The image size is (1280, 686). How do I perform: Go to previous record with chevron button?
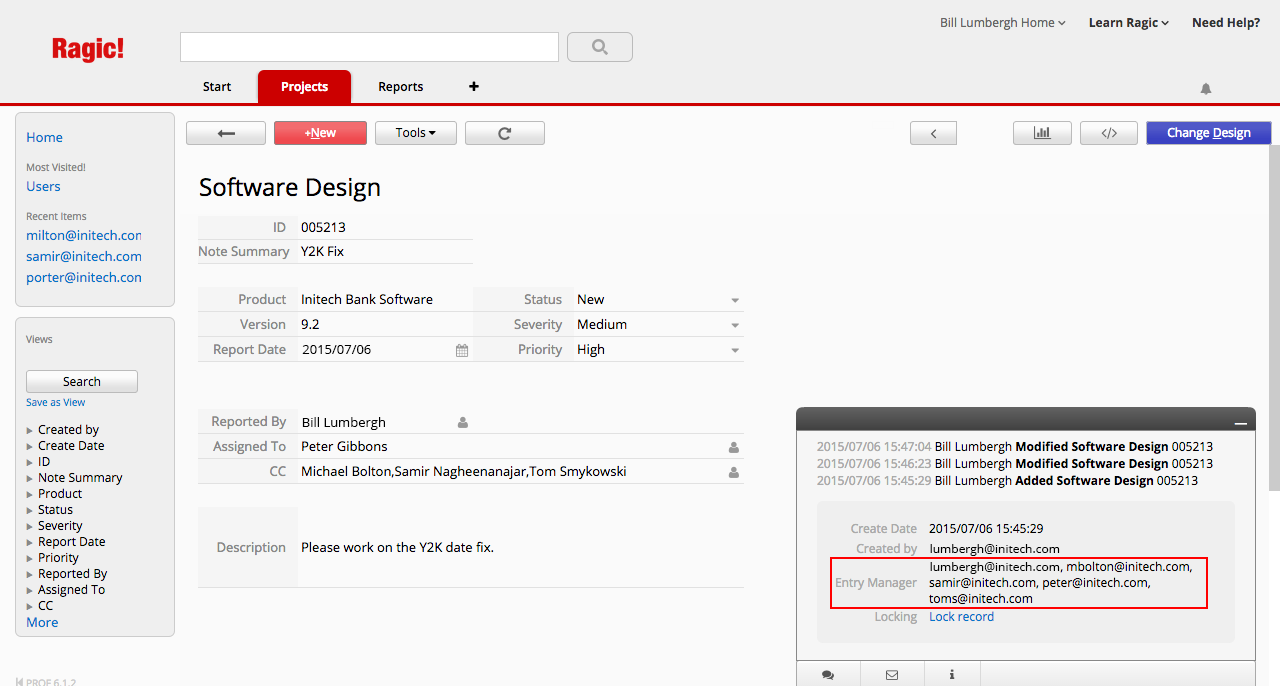click(933, 133)
